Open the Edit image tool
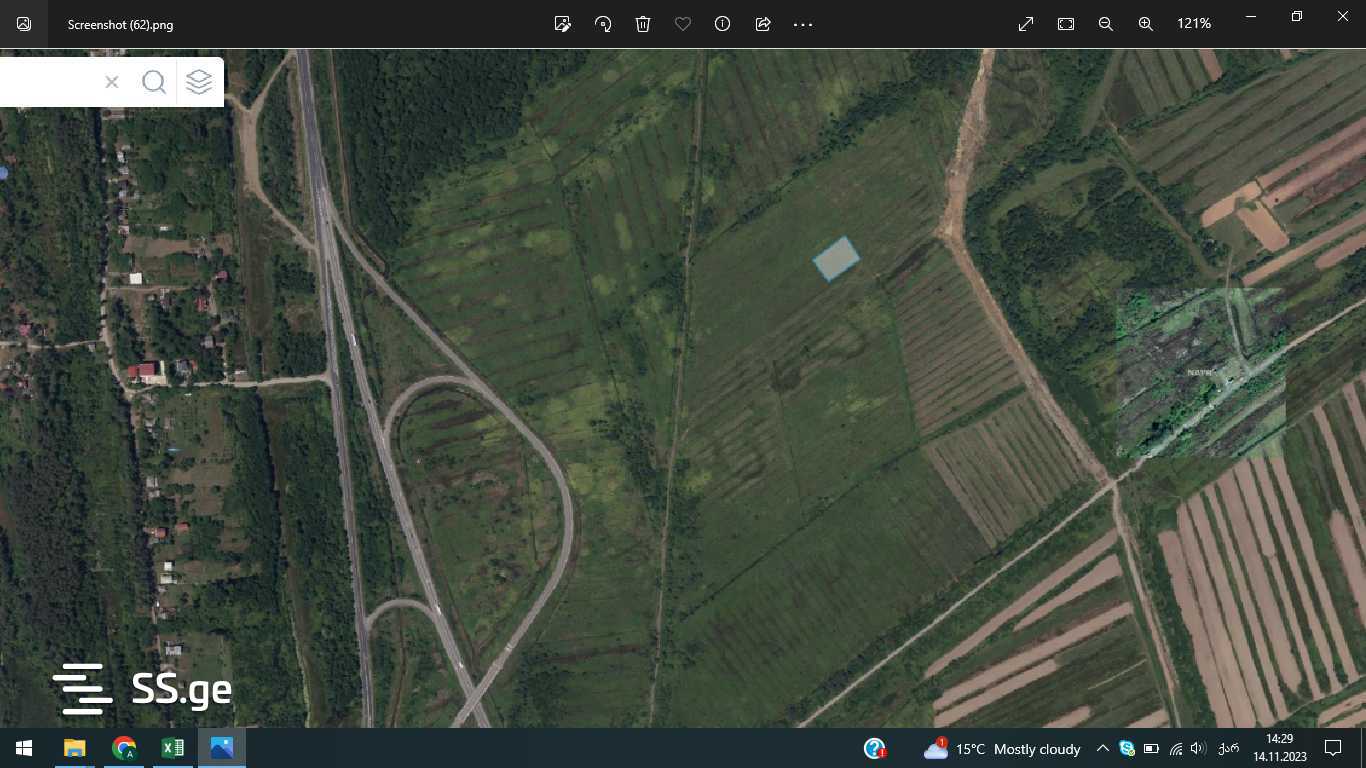Screen dimensions: 1366x768 [563, 24]
